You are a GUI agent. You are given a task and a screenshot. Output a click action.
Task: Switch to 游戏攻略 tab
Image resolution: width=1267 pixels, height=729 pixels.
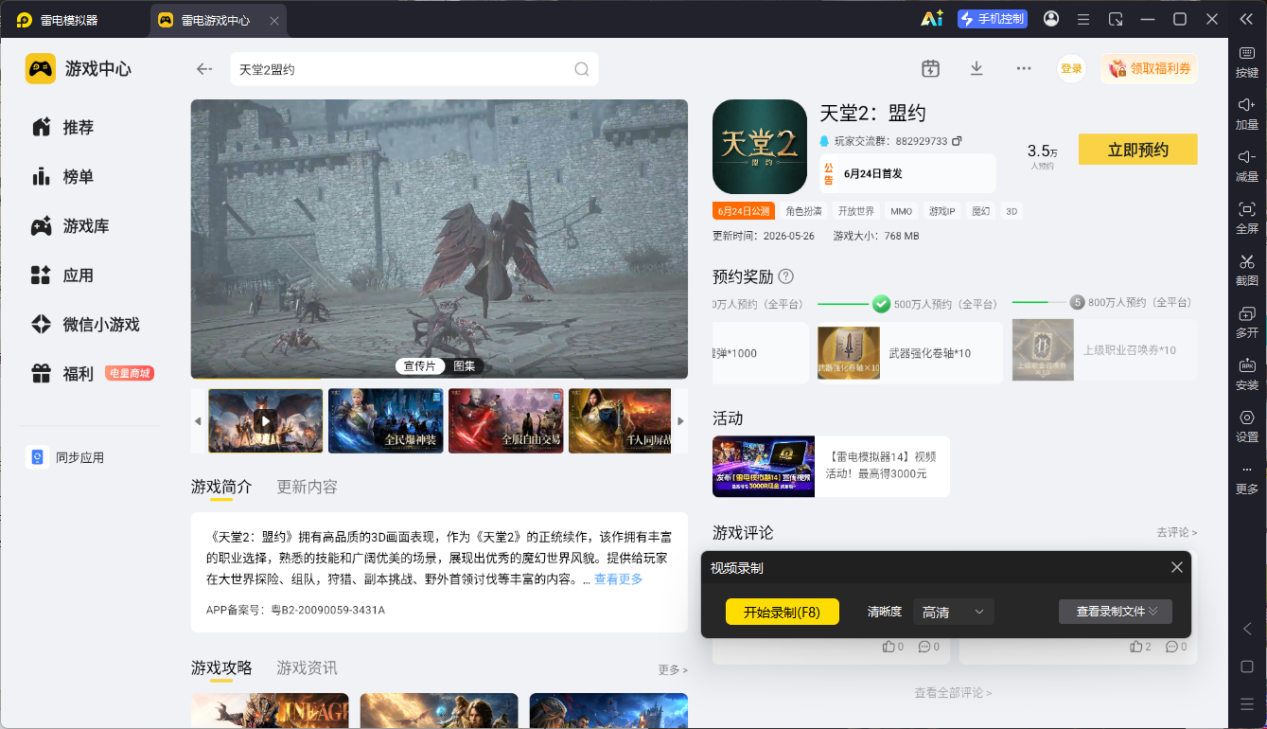click(x=222, y=668)
